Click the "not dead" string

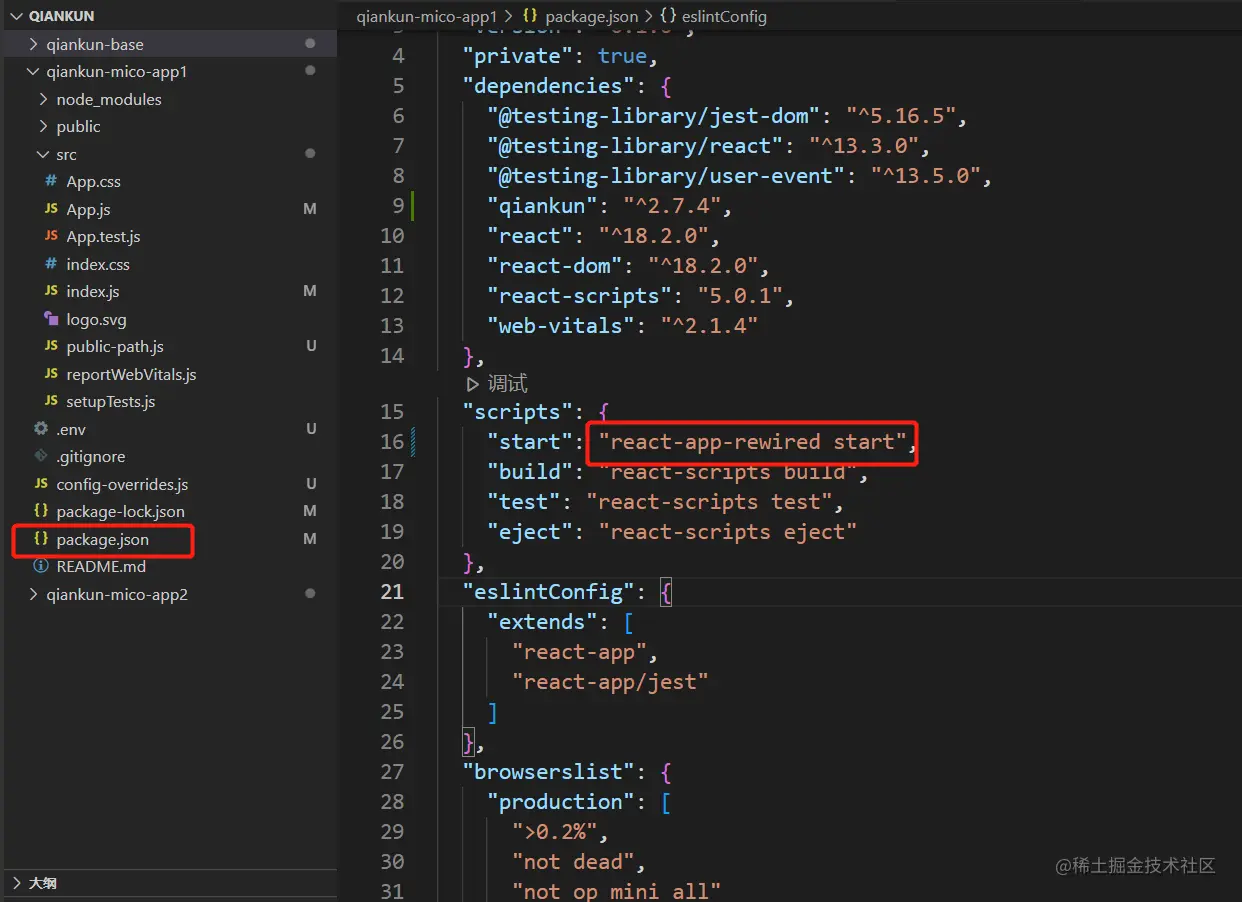[x=572, y=862]
